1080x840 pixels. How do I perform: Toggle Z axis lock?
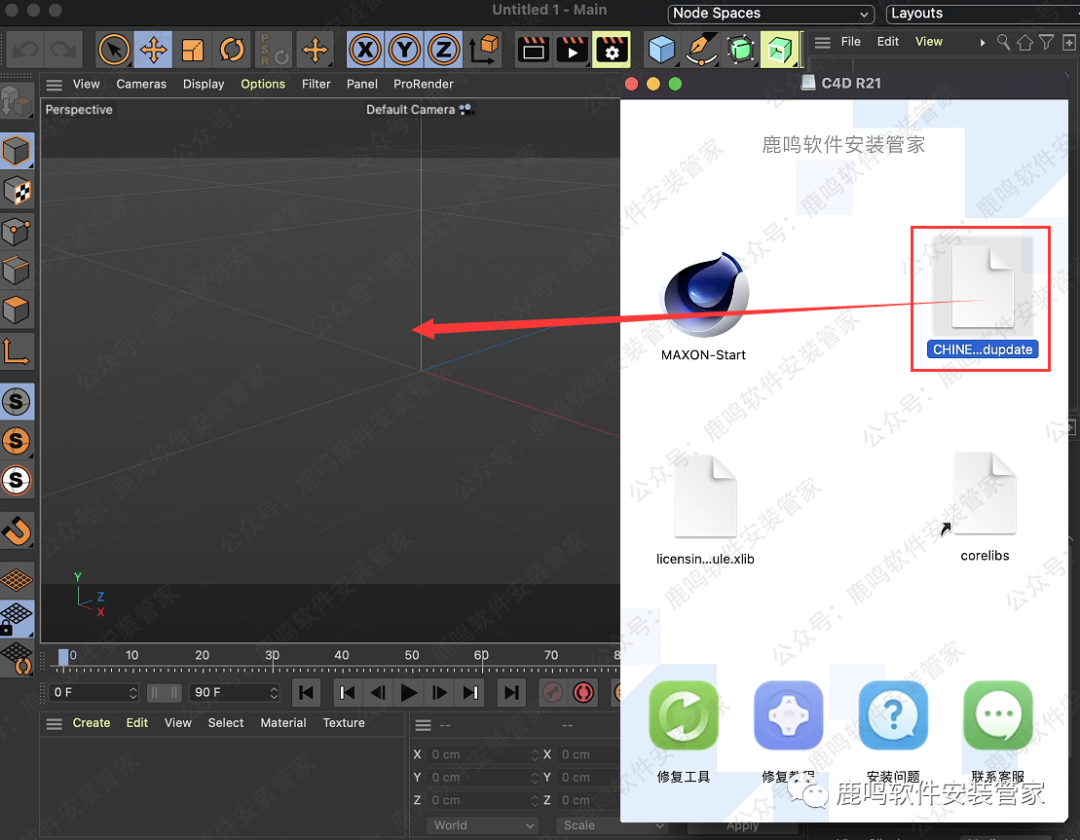pyautogui.click(x=444, y=49)
